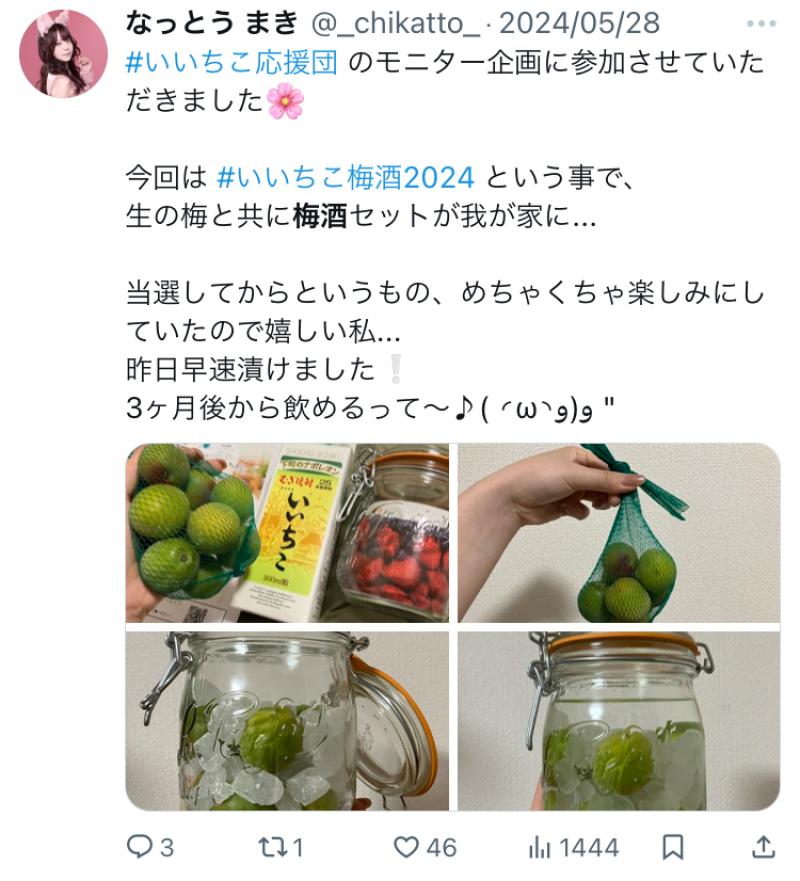This screenshot has height=881, width=800.
Task: Click the reply count number 3
Action: [x=167, y=847]
